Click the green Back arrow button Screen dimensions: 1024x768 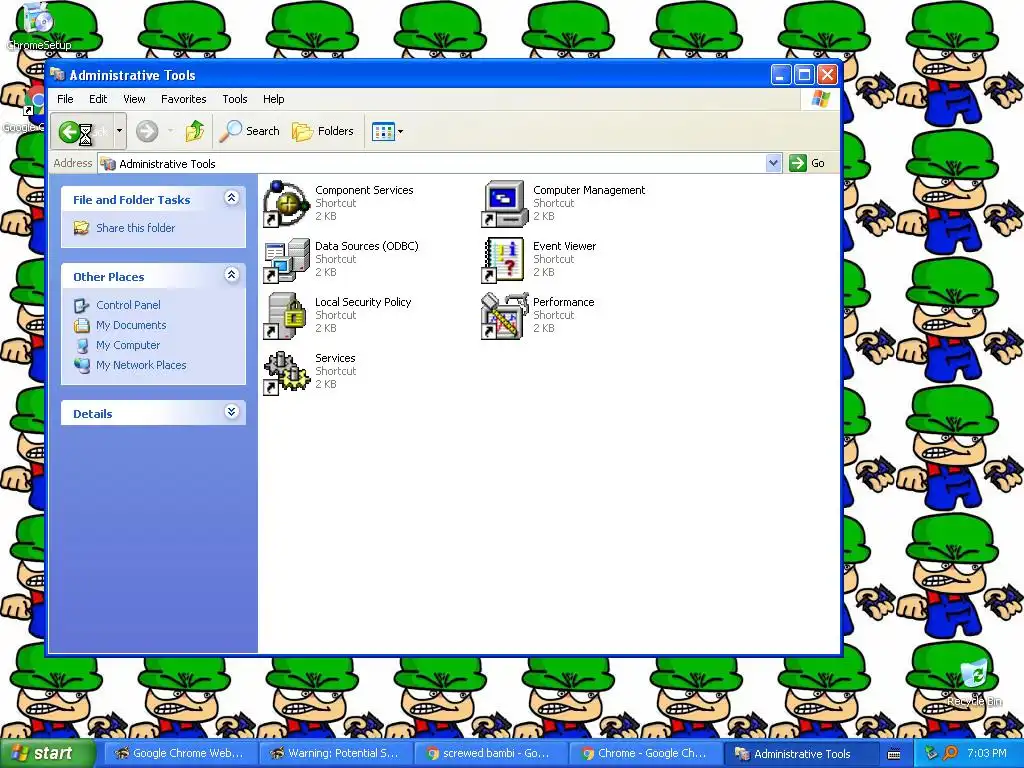click(69, 132)
